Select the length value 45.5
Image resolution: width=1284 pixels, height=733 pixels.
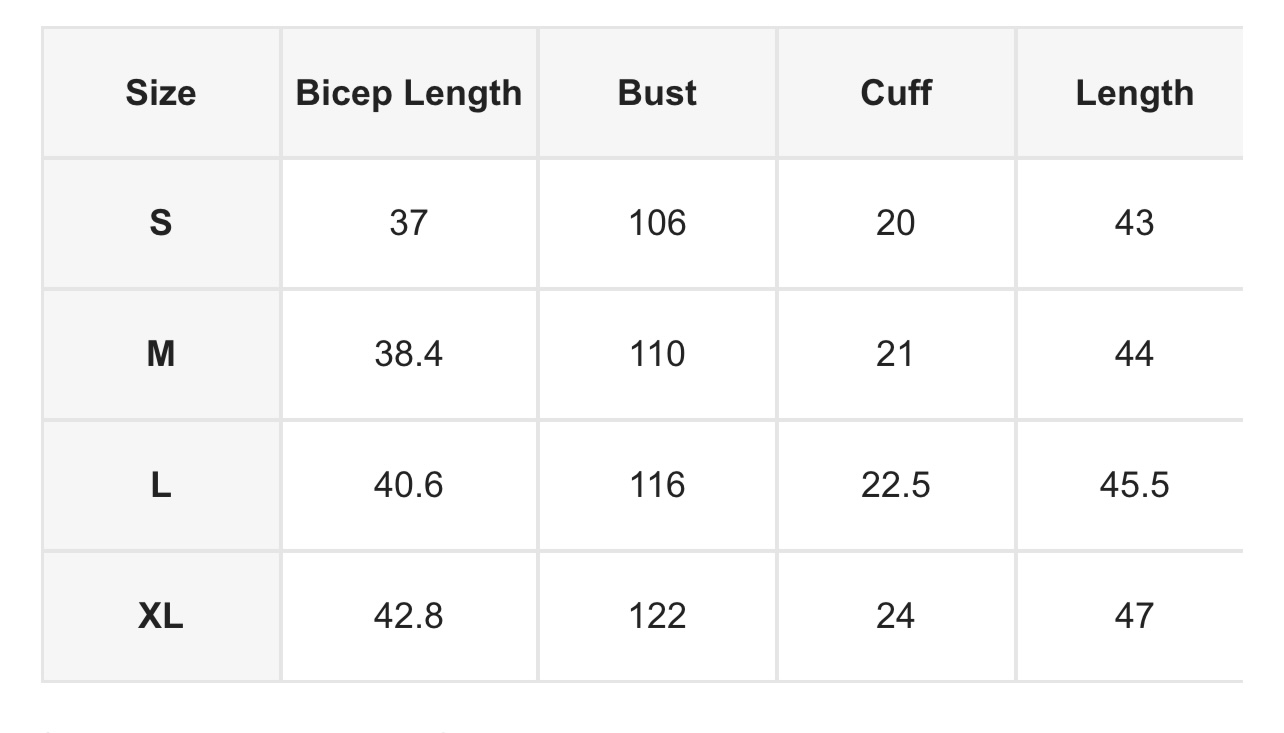pos(1135,485)
